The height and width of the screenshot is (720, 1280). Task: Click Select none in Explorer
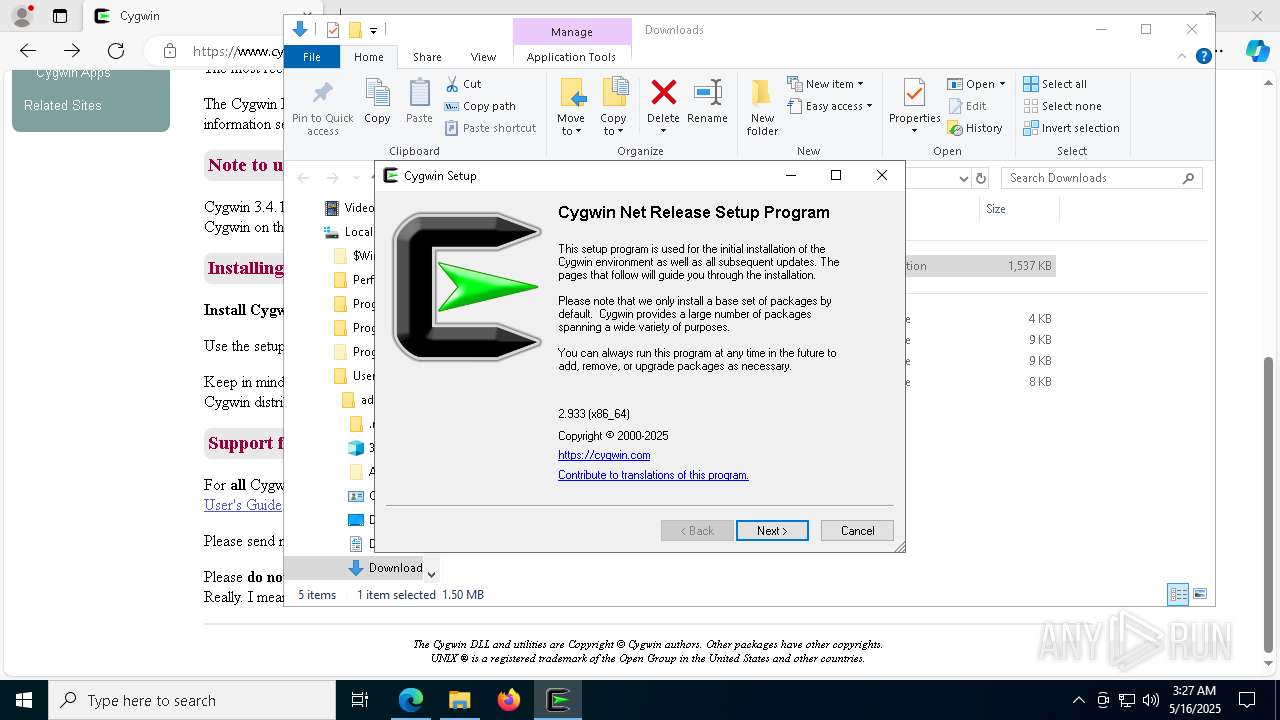1062,106
